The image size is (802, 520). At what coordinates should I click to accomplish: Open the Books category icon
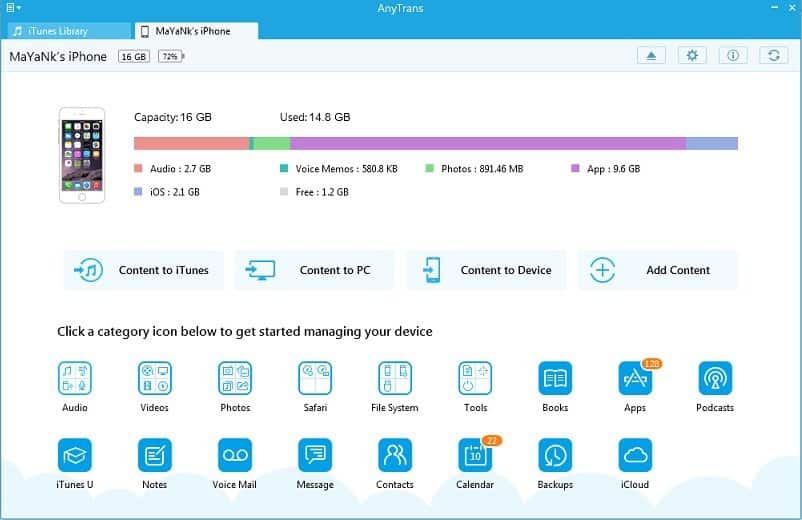tap(555, 378)
